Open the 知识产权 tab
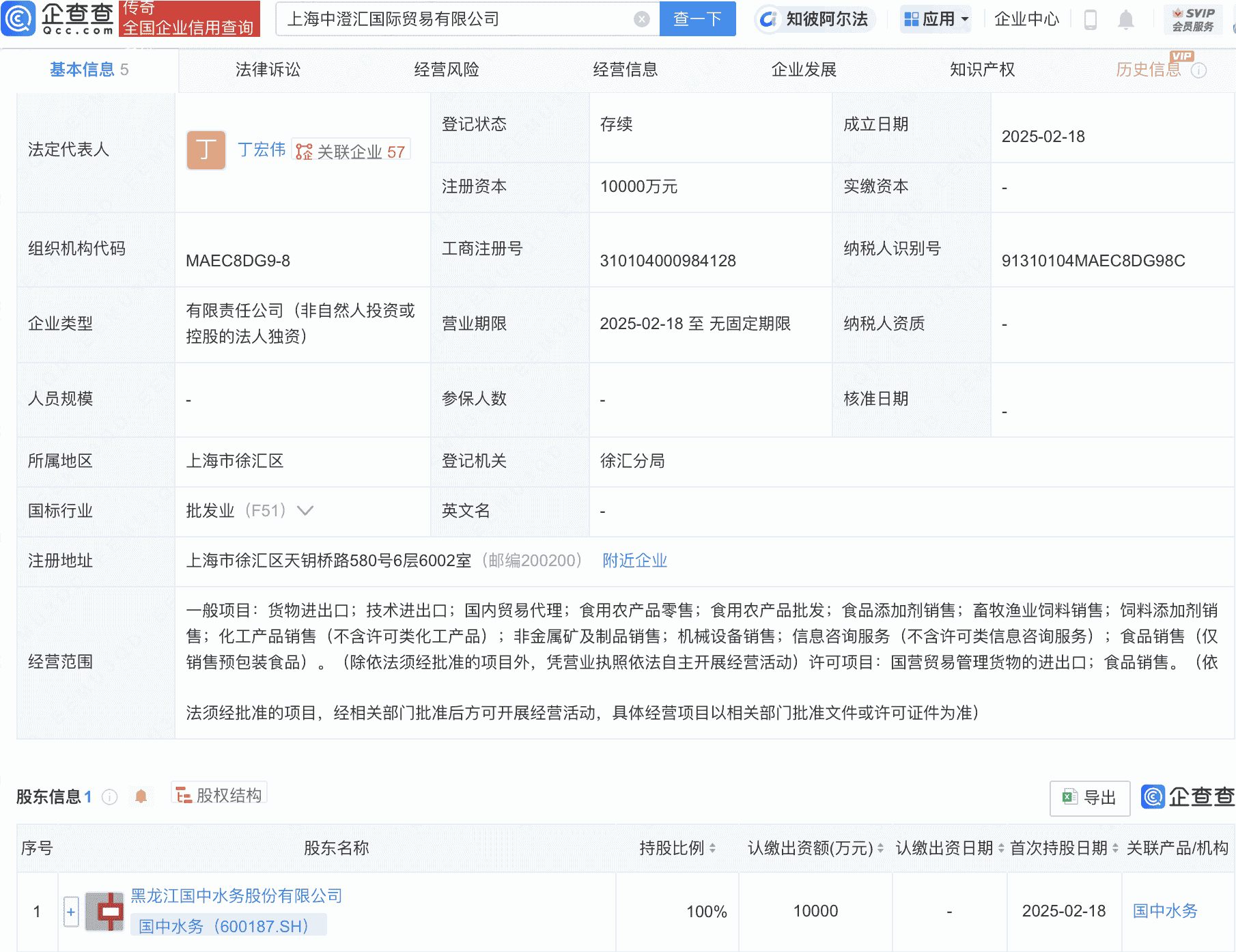Viewport: 1236px width, 952px height. tap(981, 69)
